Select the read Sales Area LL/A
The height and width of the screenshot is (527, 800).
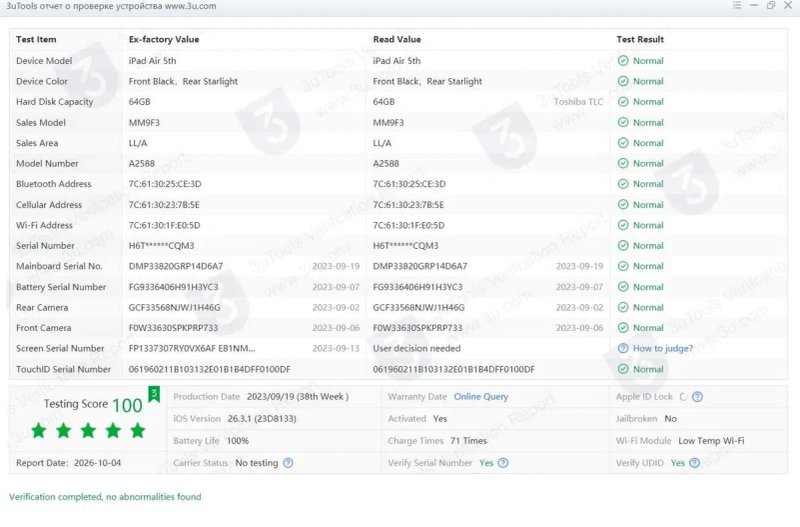[x=382, y=143]
